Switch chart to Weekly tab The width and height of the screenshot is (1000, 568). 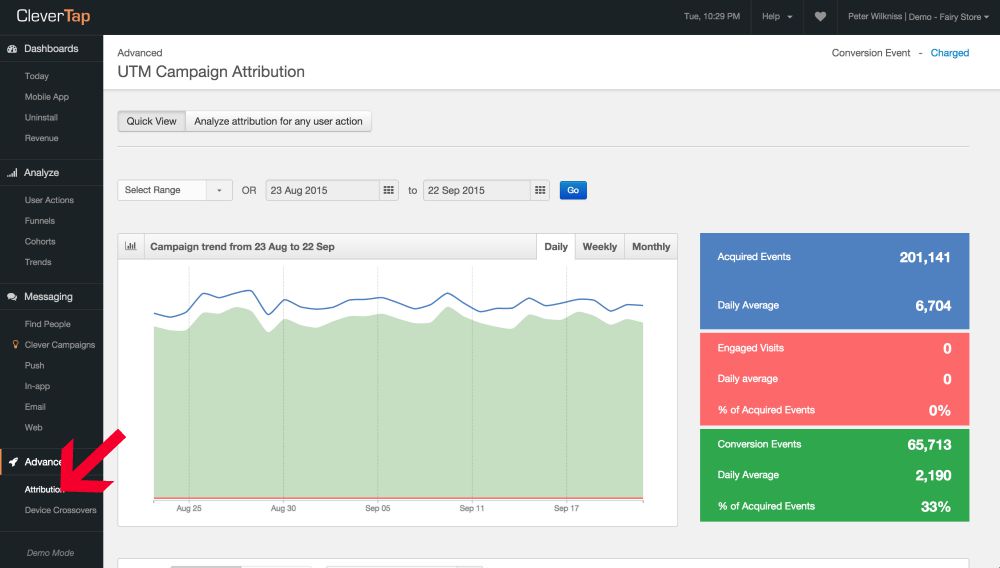pyautogui.click(x=599, y=247)
